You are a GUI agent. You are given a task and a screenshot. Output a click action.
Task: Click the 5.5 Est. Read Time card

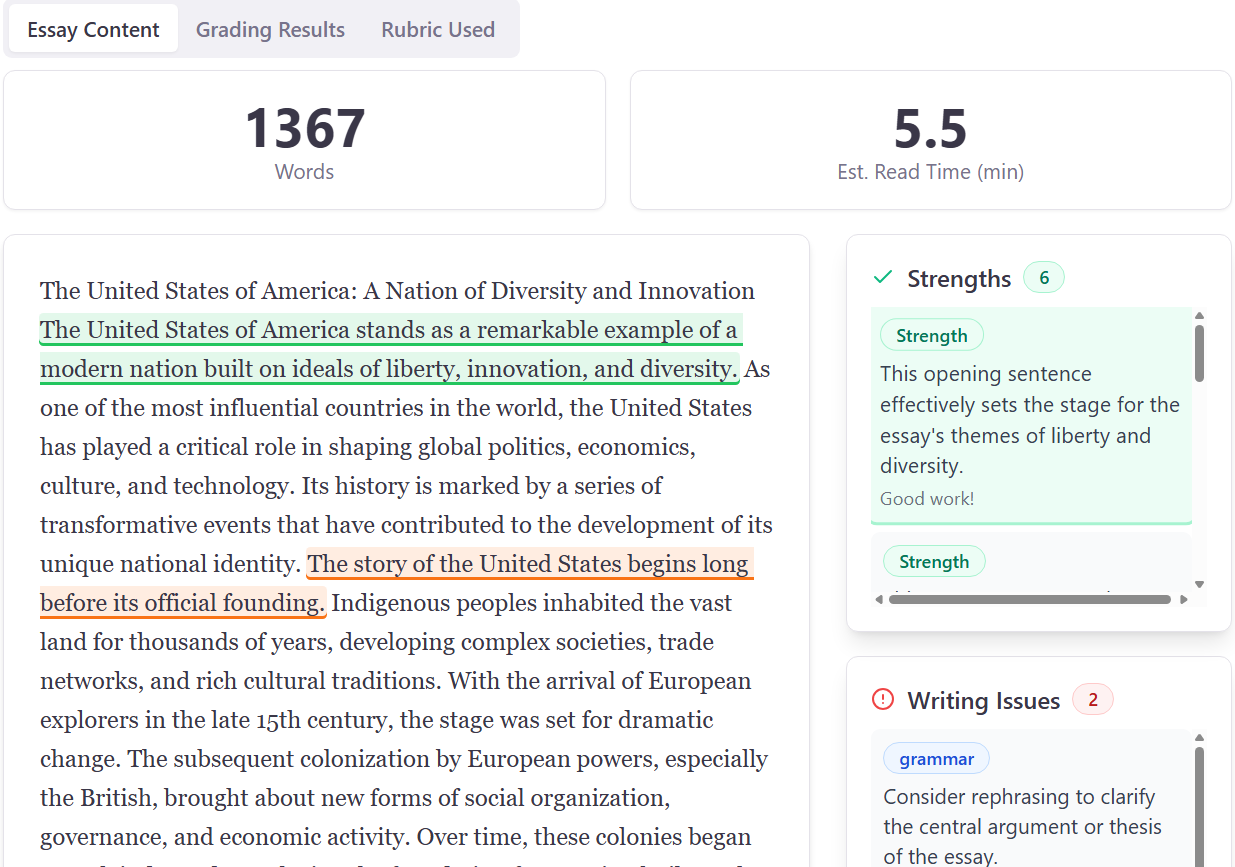point(930,140)
